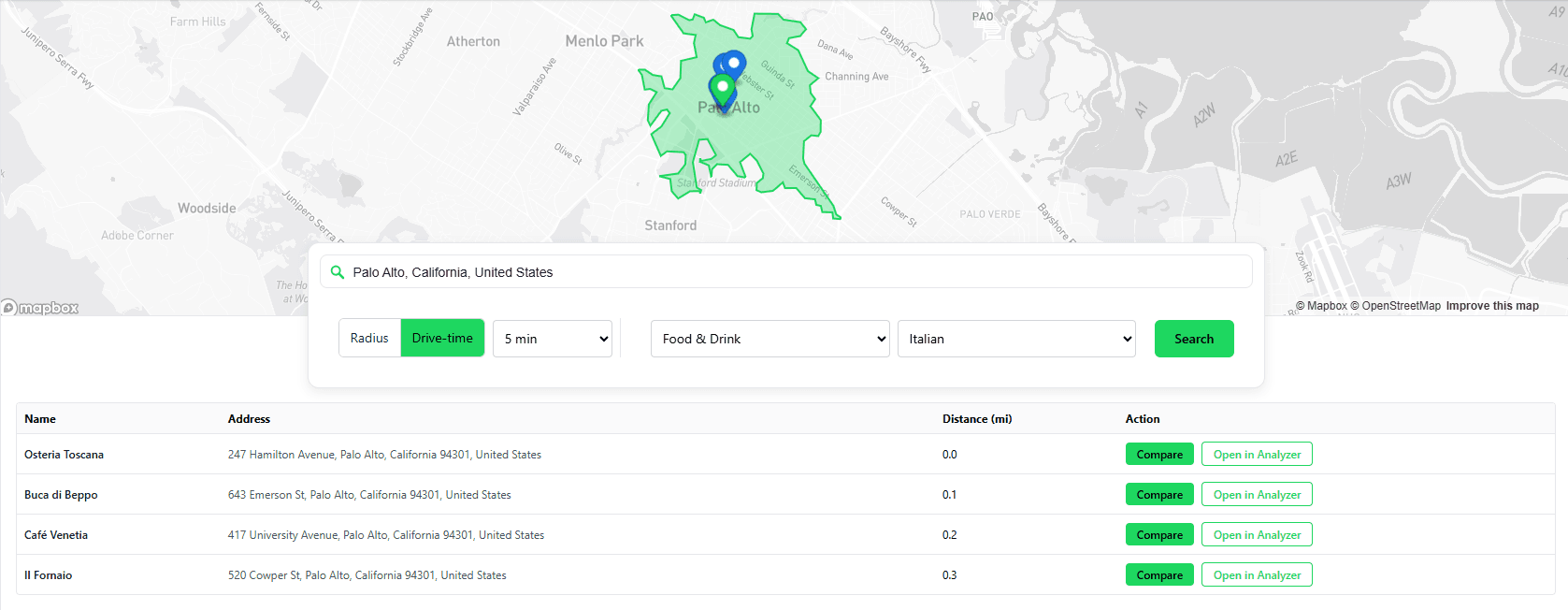Click the Improve this map link

[1491, 306]
